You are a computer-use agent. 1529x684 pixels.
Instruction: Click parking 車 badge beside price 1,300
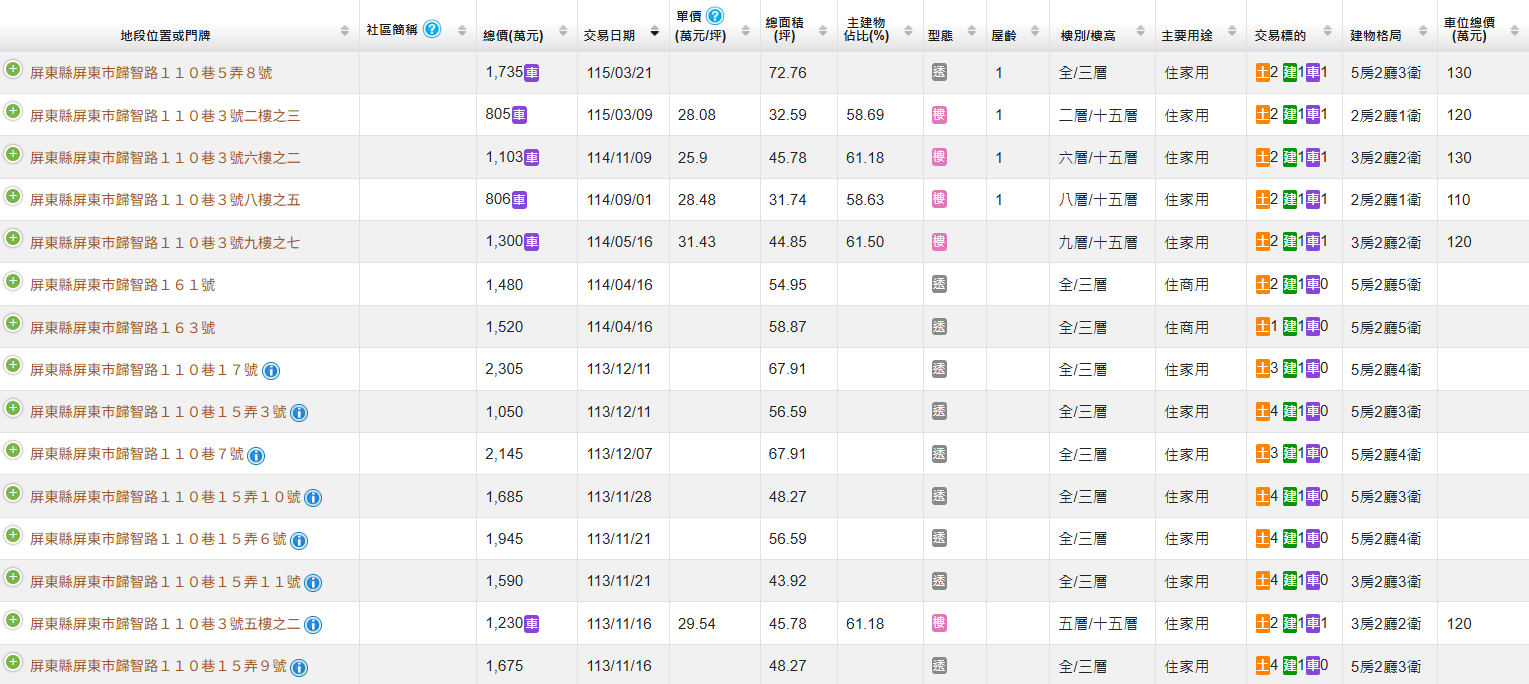532,241
